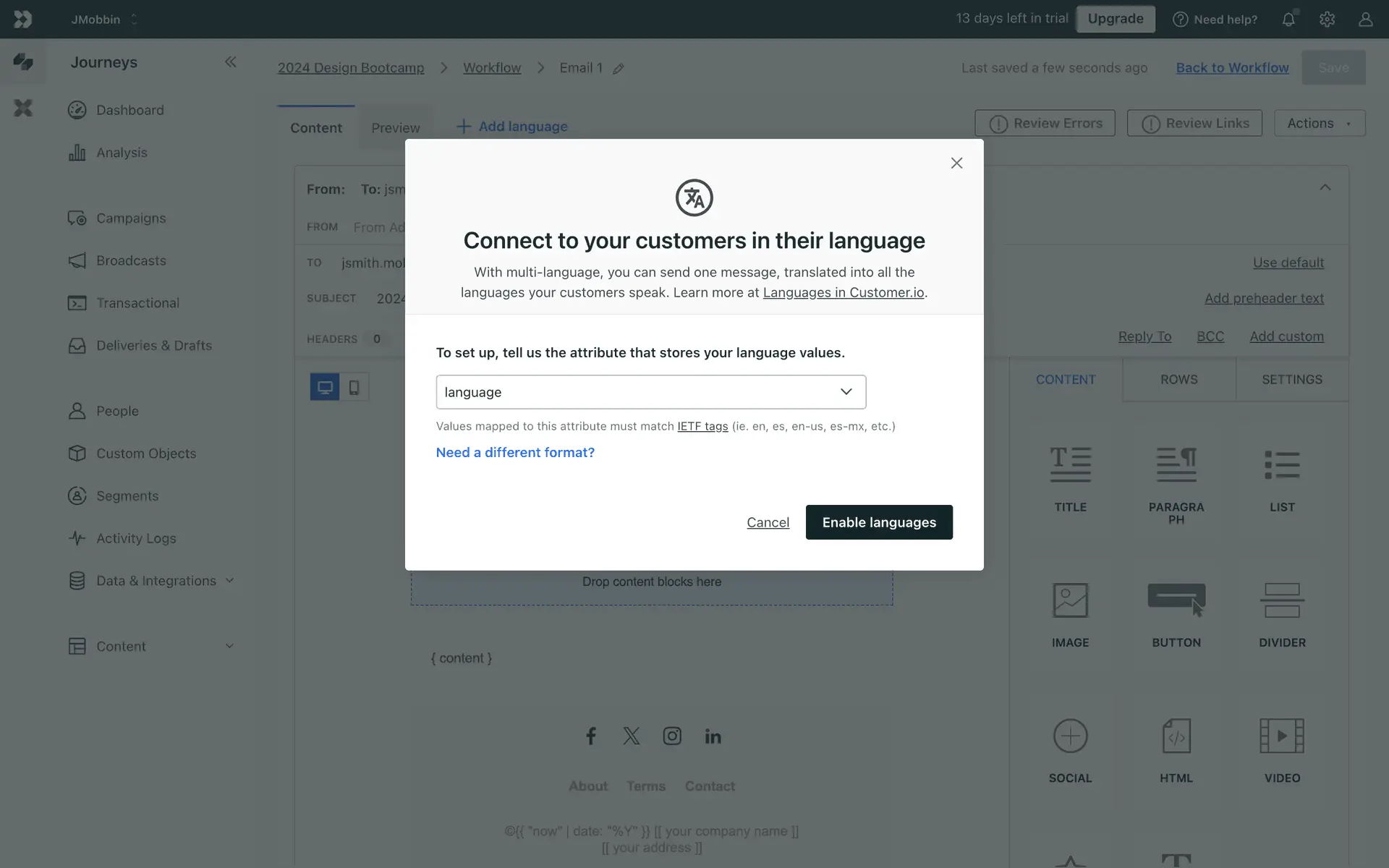
Task: Switch to the Preview tab
Action: [x=395, y=128]
